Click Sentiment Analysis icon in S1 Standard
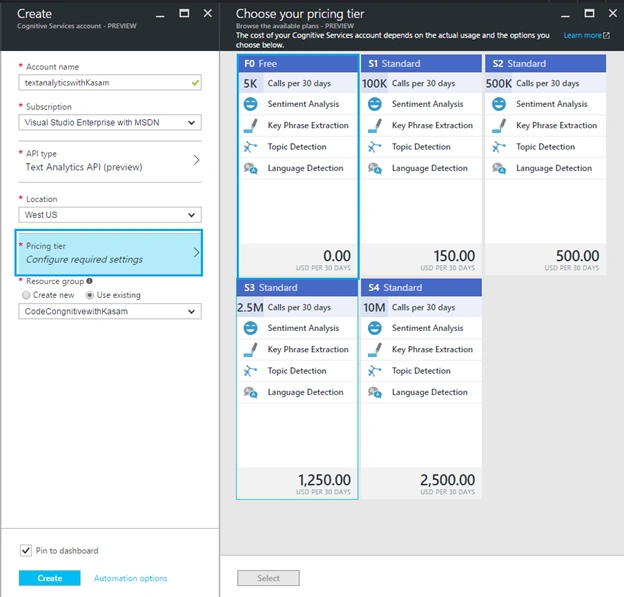The height and width of the screenshot is (597, 624). click(x=374, y=104)
